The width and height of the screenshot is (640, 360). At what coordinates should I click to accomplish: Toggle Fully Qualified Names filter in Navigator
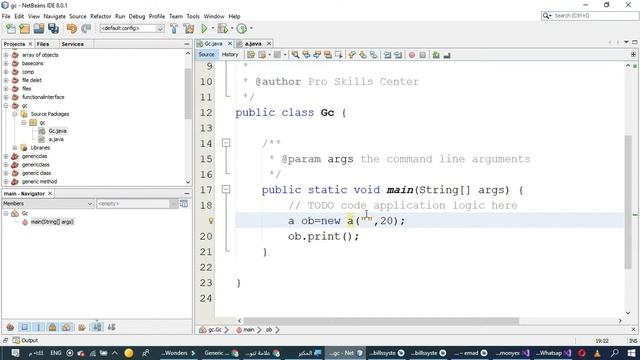pyautogui.click(x=82, y=327)
